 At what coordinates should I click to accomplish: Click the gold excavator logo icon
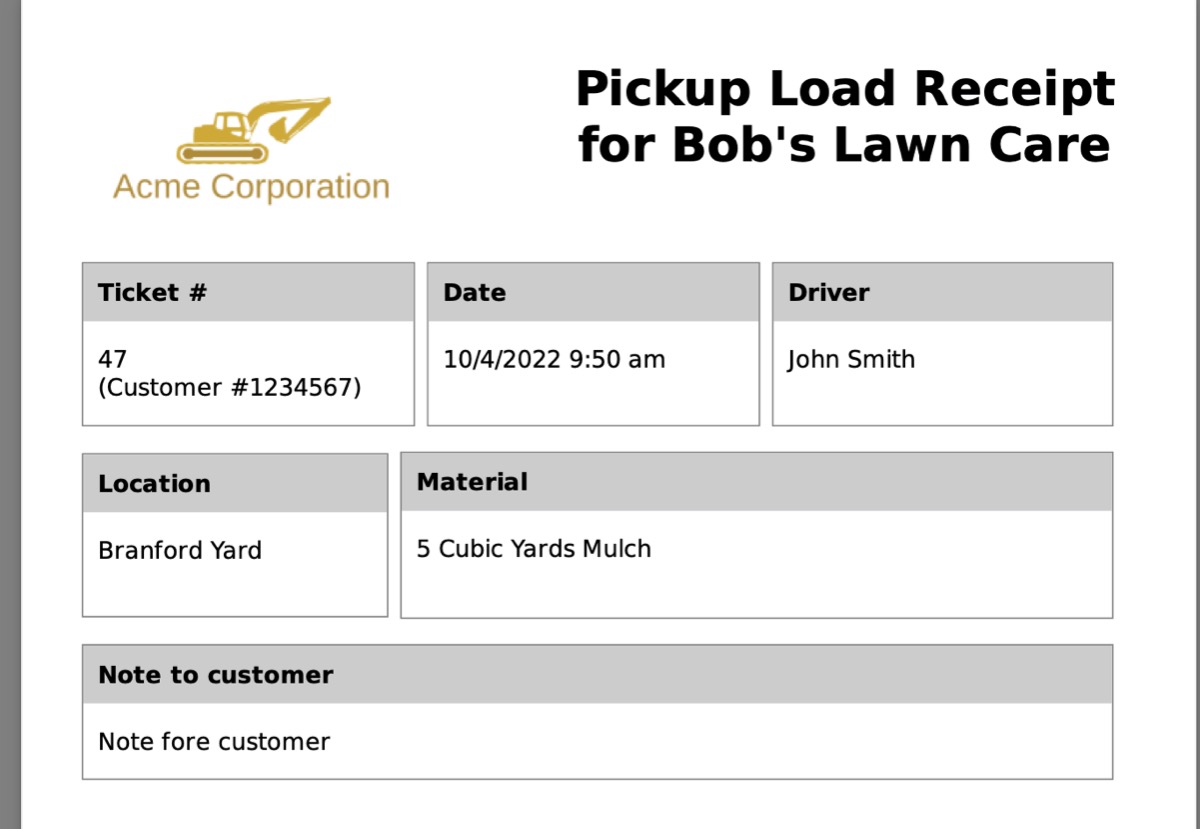pyautogui.click(x=253, y=130)
